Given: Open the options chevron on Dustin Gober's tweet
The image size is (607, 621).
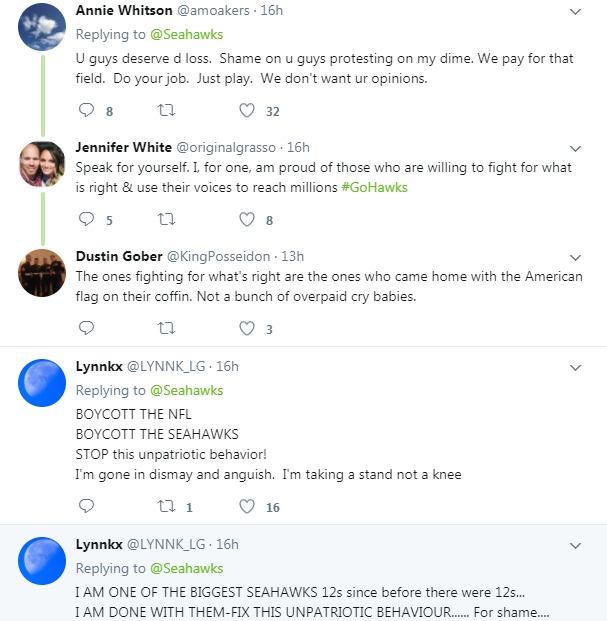Looking at the screenshot, I should pyautogui.click(x=575, y=257).
